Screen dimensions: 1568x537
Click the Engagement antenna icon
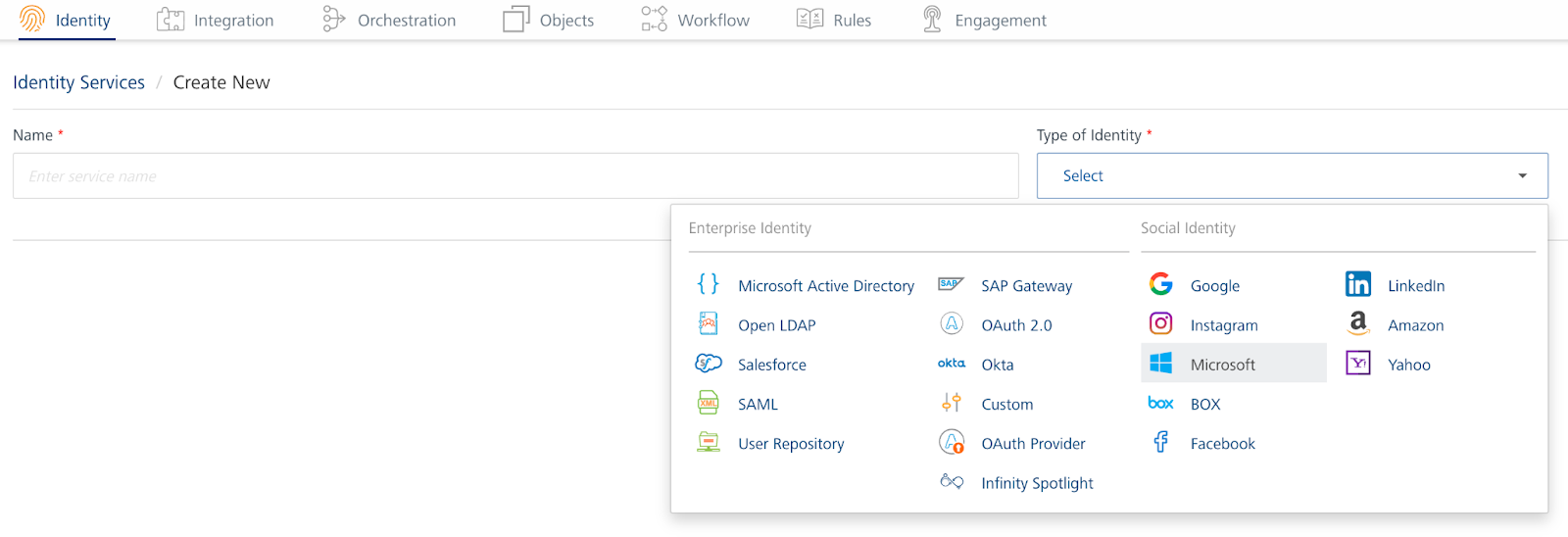[932, 19]
